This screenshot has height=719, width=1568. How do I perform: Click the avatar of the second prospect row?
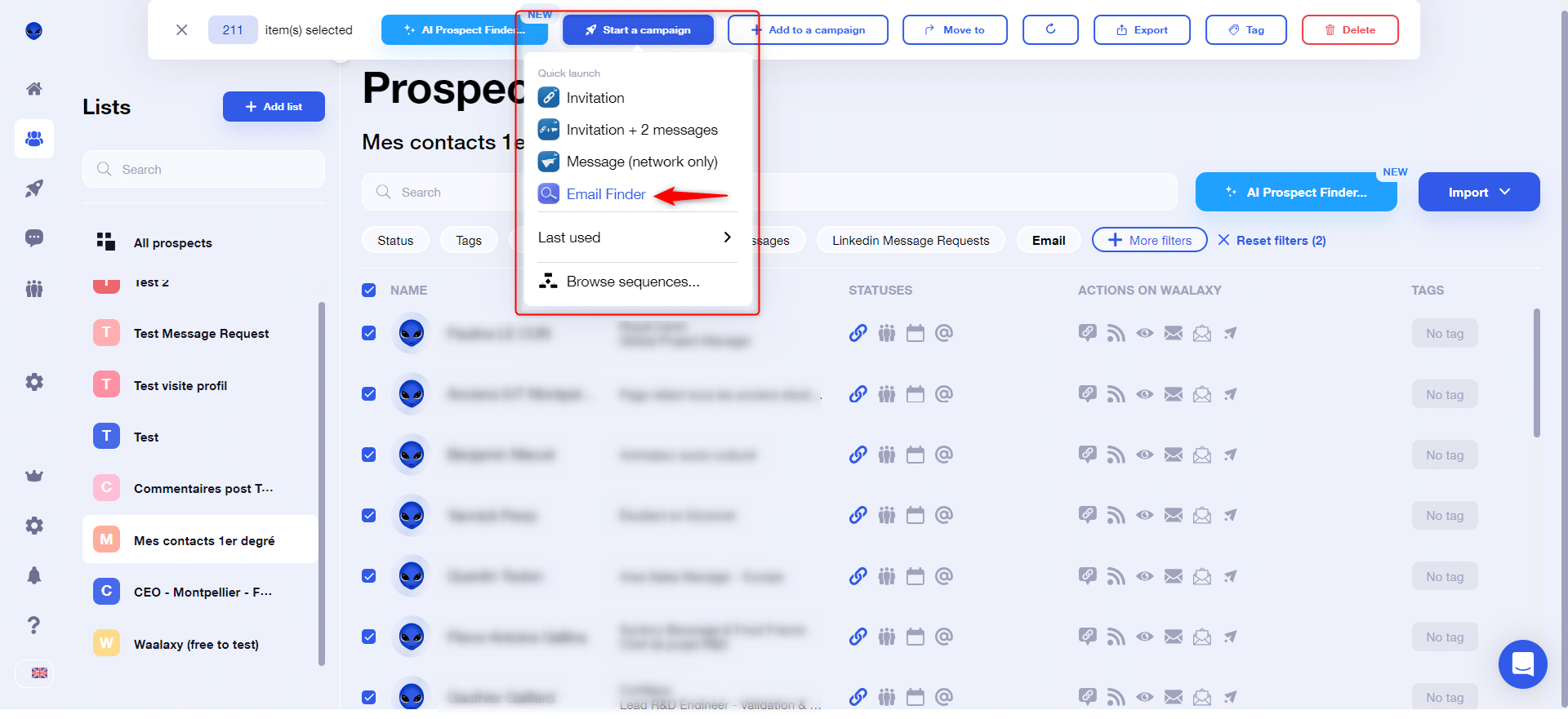coord(412,394)
